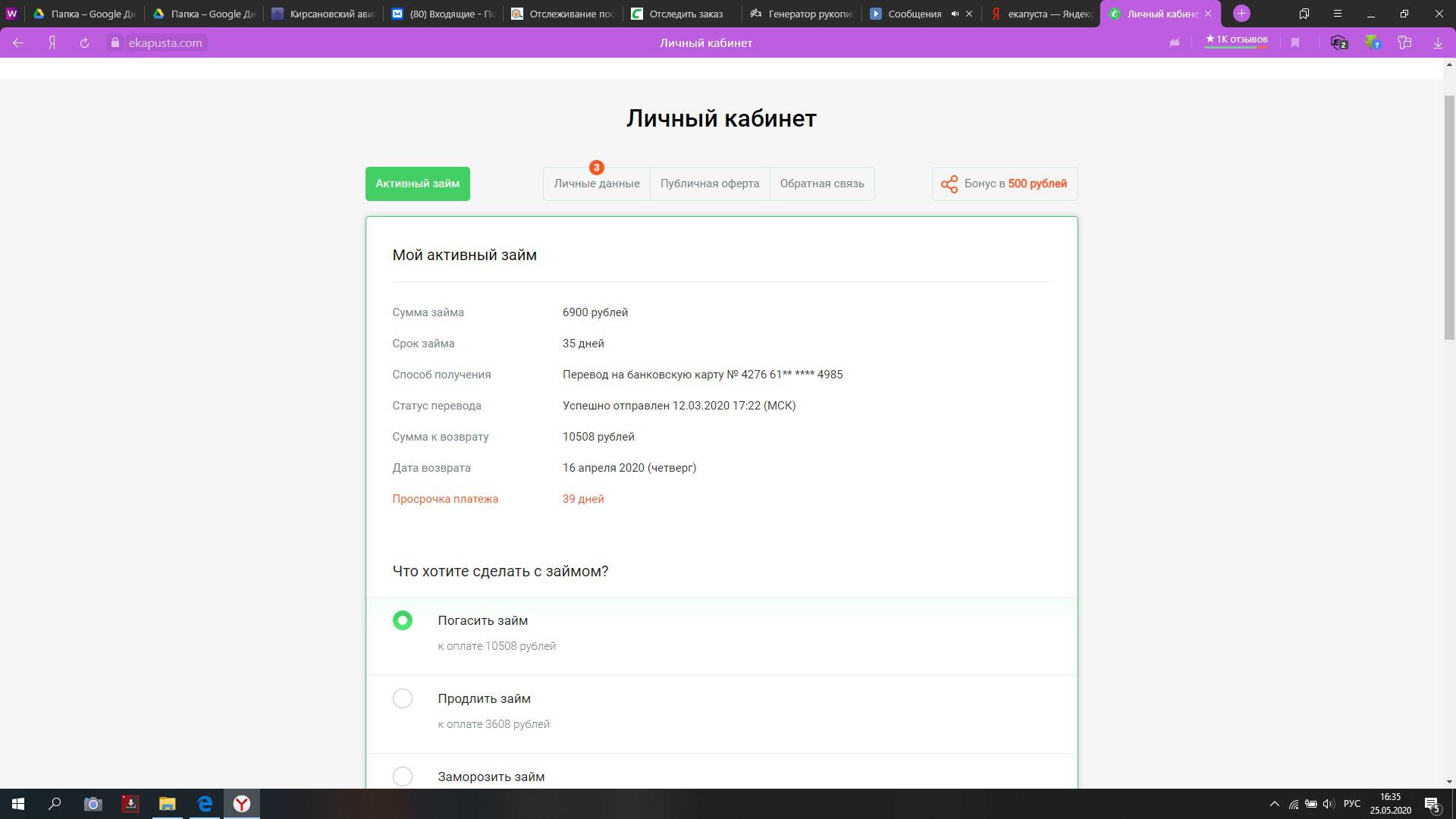Close the Сообщения tab
Image resolution: width=1456 pixels, height=819 pixels.
[x=968, y=14]
